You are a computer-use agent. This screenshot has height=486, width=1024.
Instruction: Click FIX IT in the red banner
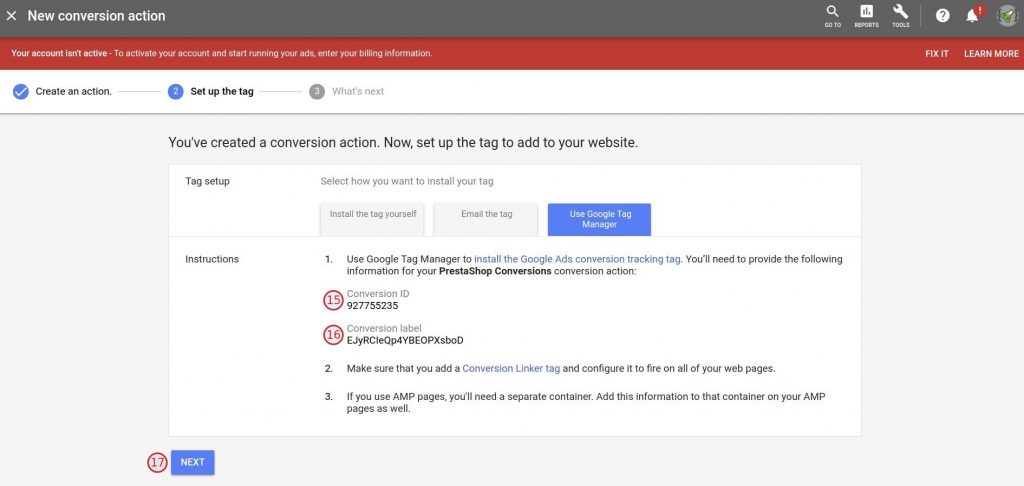[x=936, y=53]
